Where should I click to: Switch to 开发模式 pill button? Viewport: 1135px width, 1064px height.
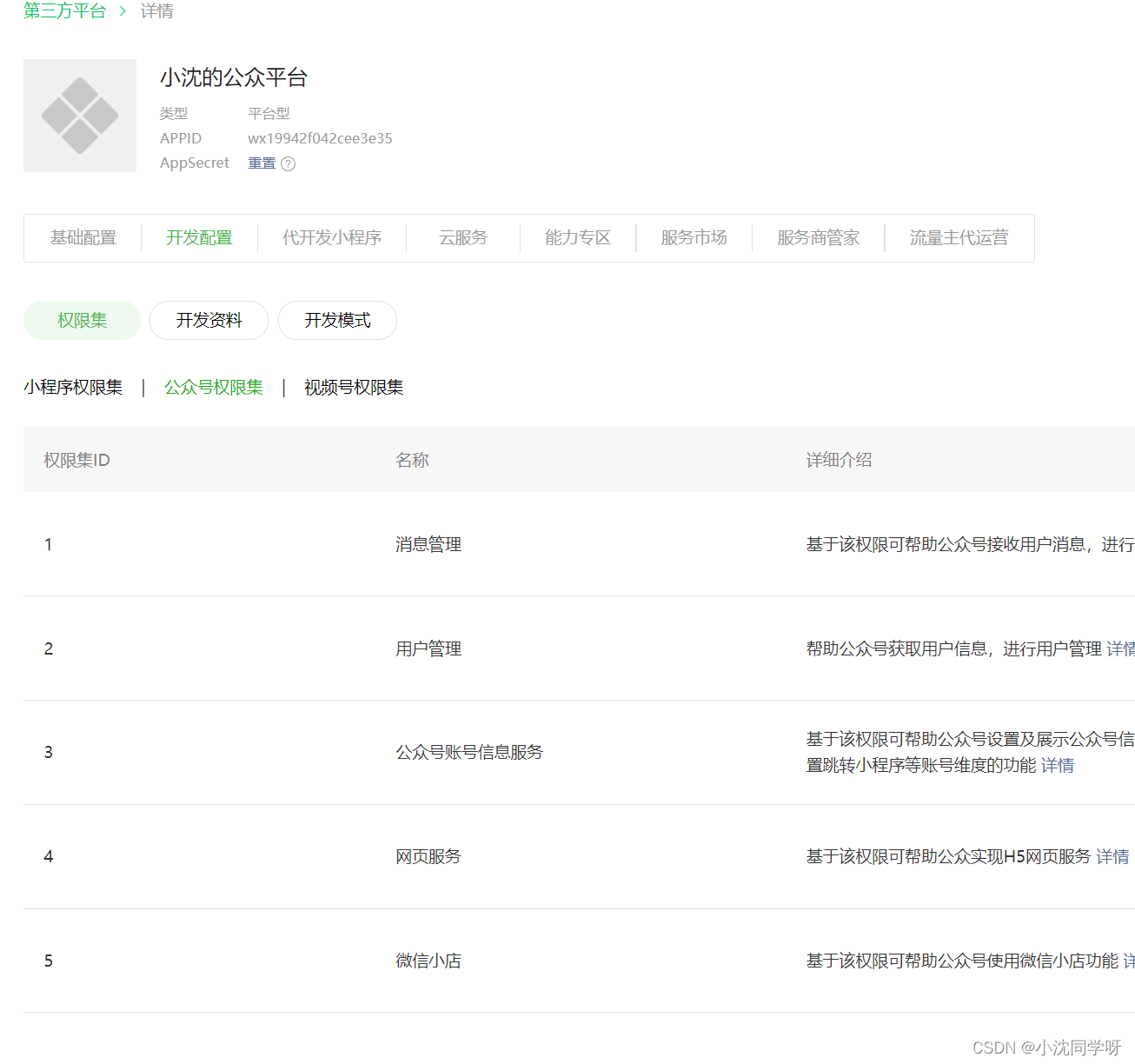pos(338,321)
